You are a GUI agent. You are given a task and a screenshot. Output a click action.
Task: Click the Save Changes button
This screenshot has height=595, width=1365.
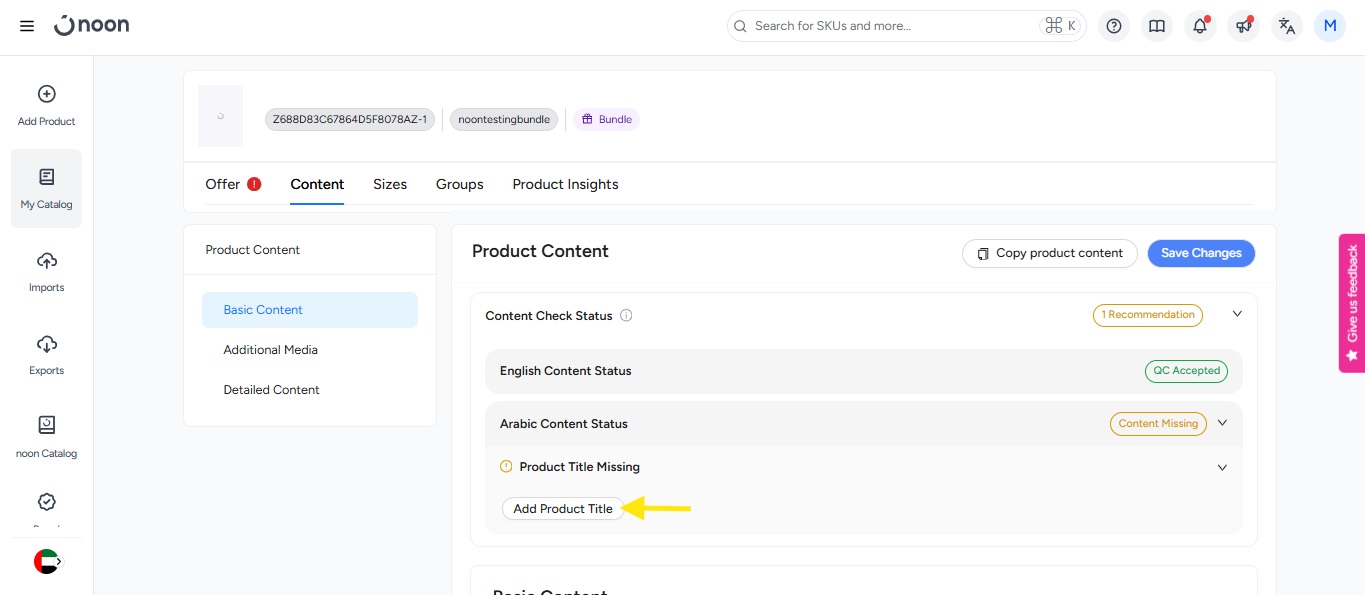coord(1200,253)
